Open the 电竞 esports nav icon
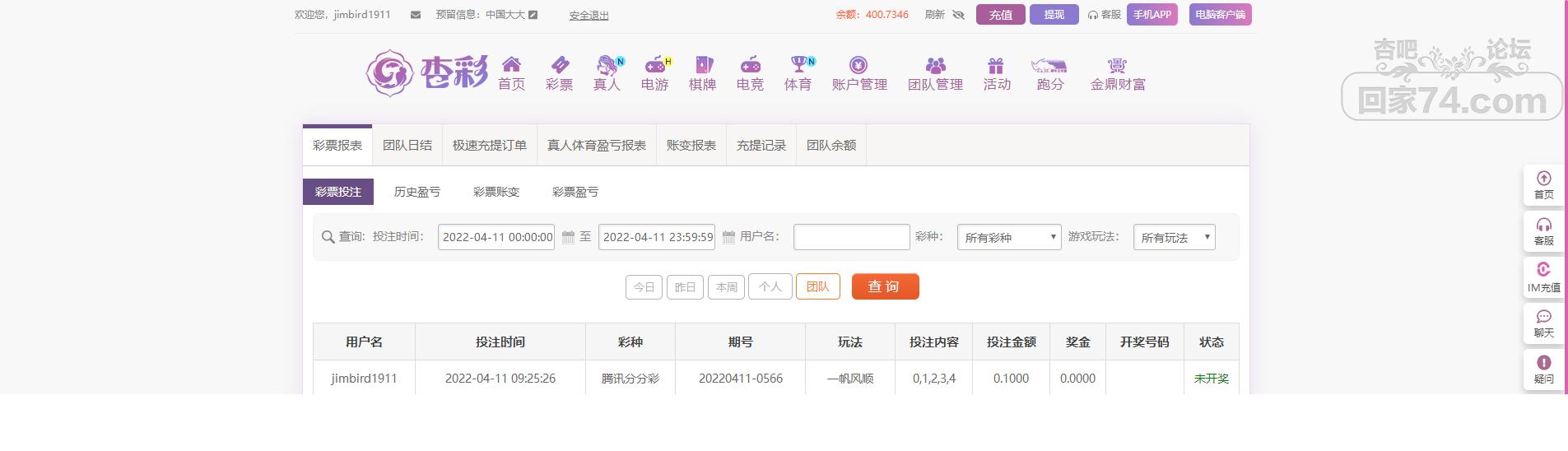The image size is (1568, 451). pos(751,65)
